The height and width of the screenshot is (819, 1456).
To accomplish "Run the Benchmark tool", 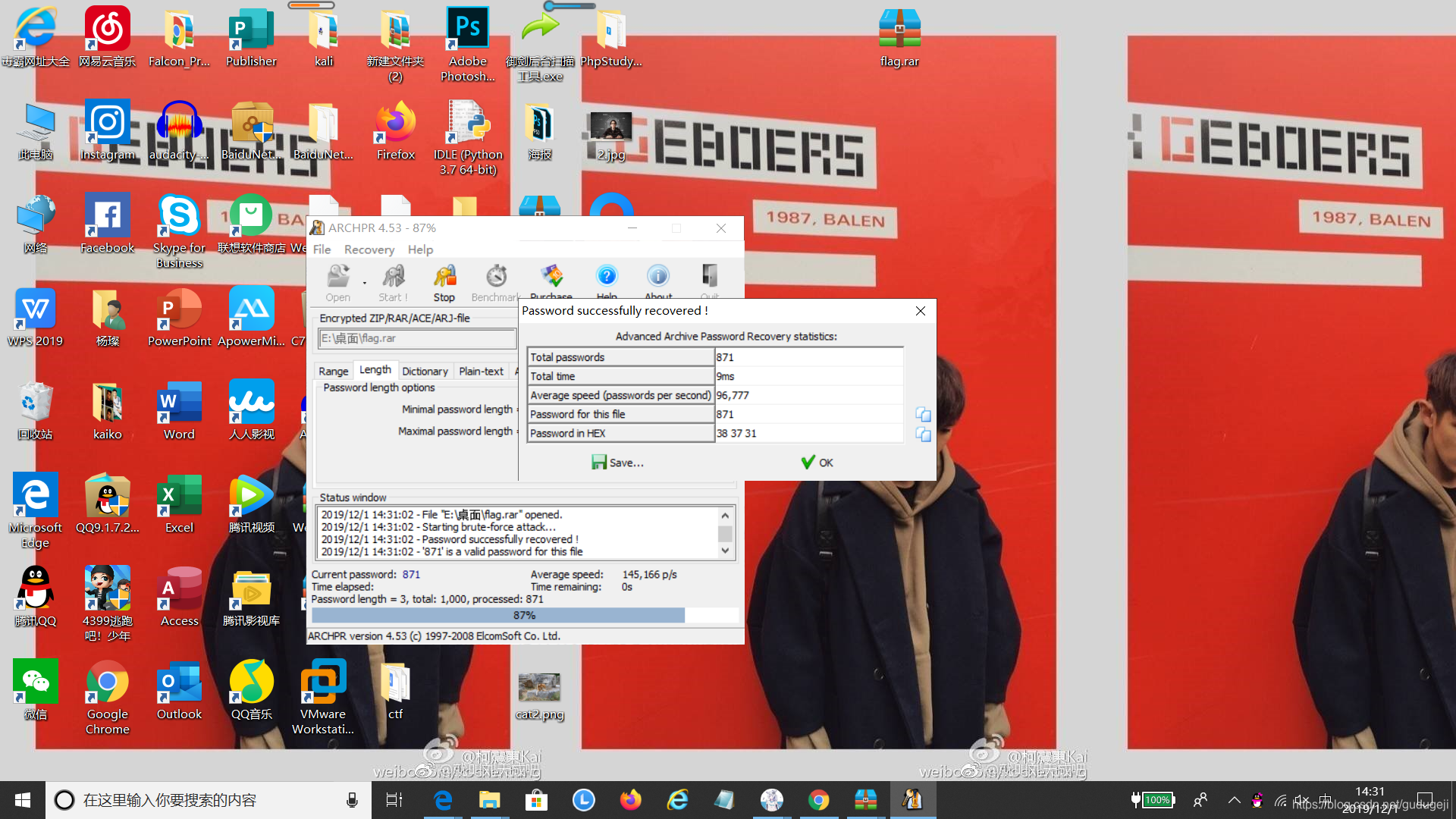I will pos(496,283).
